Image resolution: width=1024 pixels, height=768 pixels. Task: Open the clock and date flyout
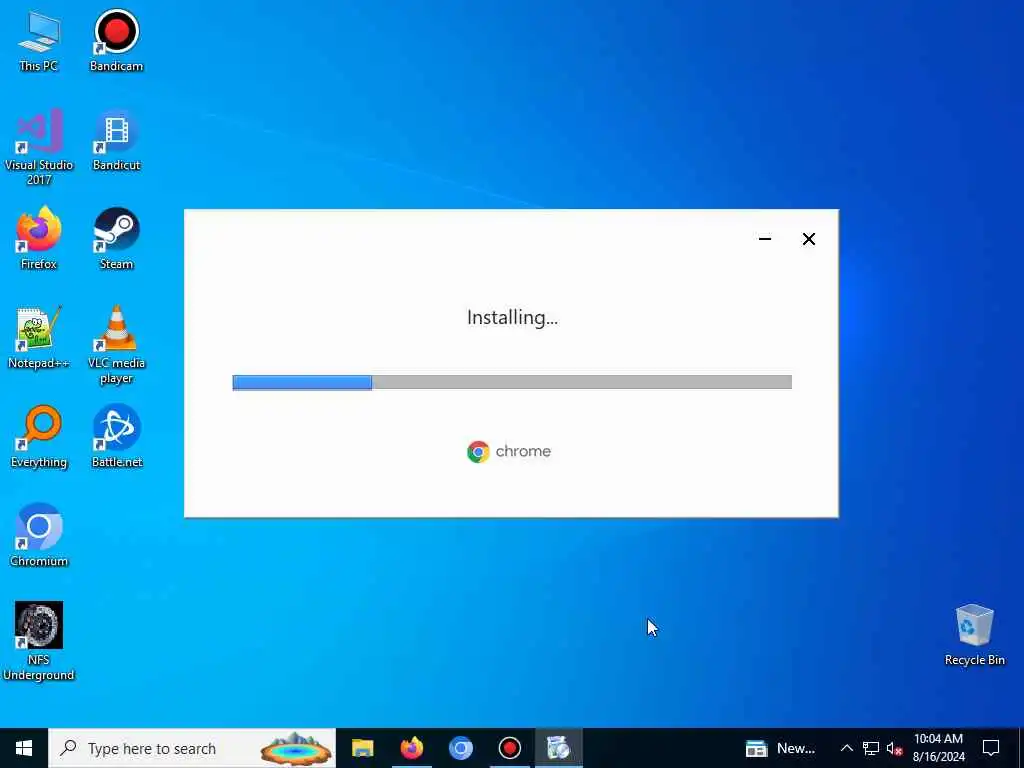tap(938, 748)
